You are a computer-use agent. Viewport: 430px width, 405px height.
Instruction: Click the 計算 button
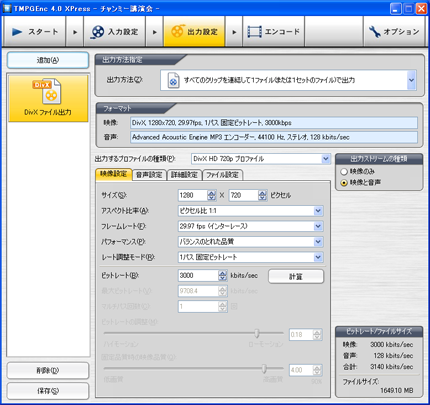pos(296,277)
